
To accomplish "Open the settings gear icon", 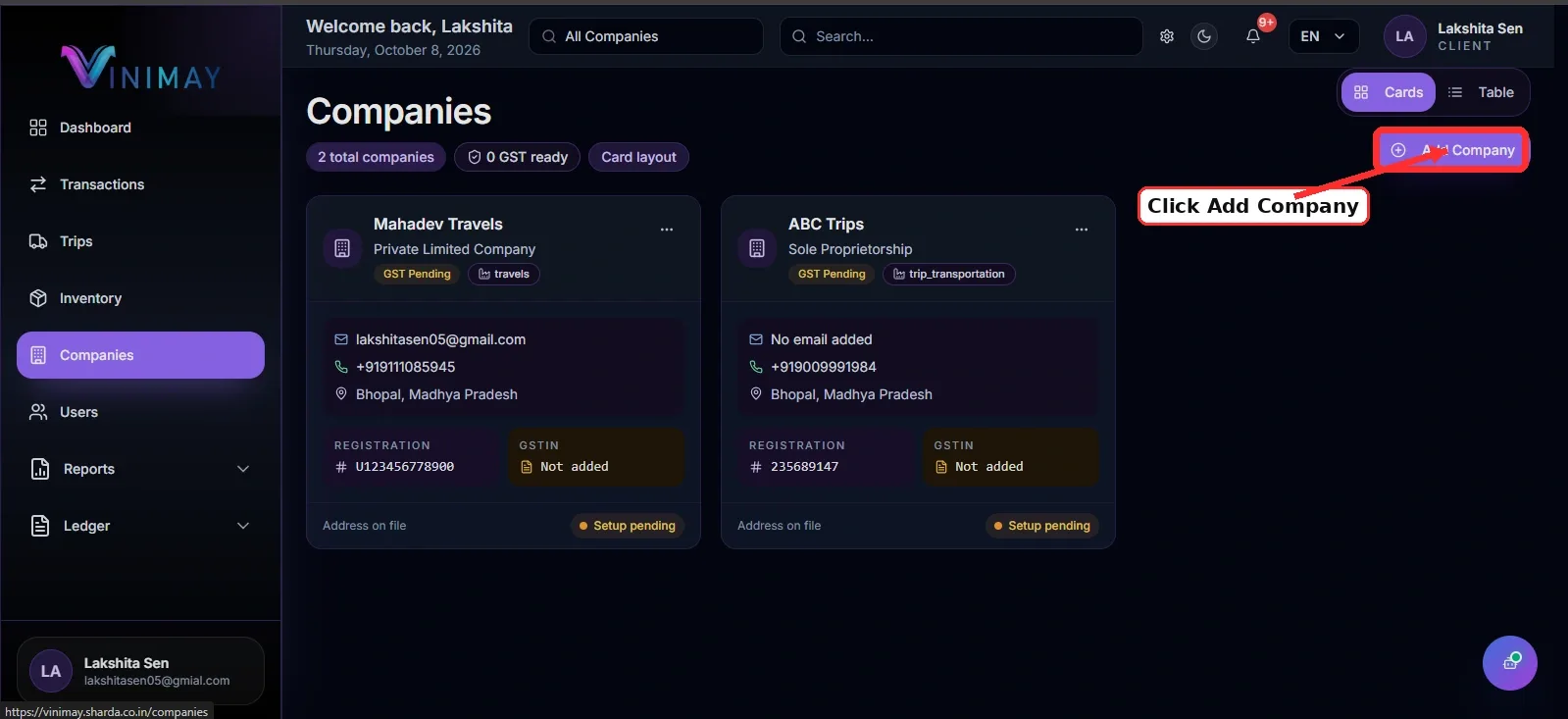I will click(x=1167, y=36).
